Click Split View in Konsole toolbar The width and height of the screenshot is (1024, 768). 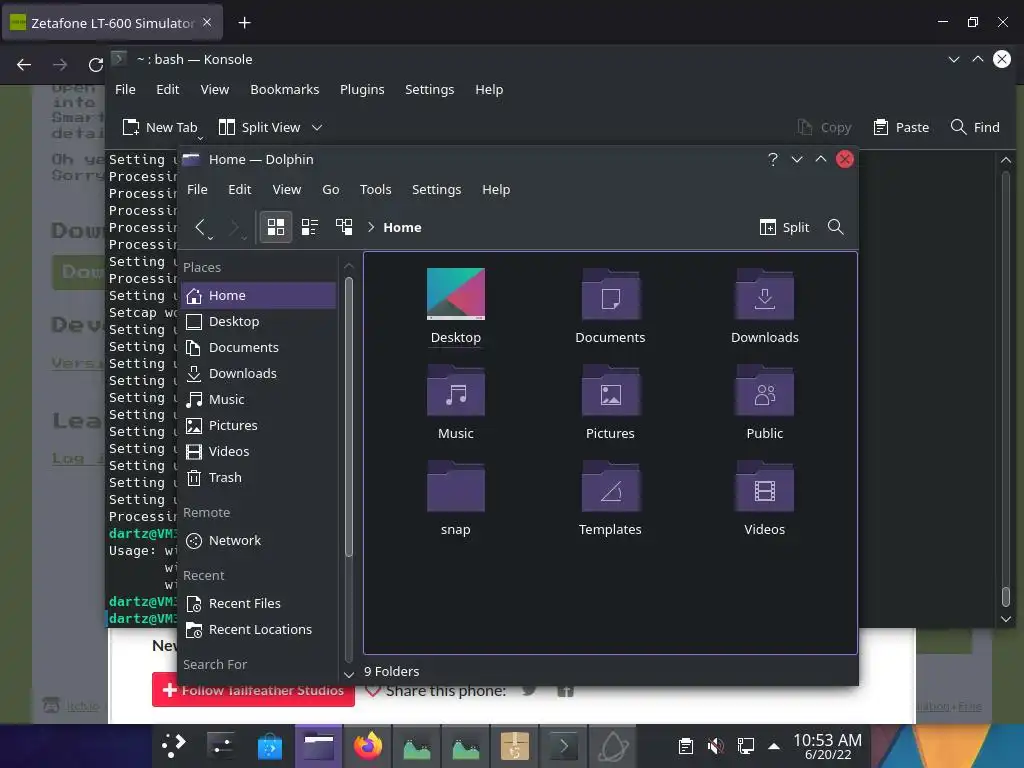click(x=260, y=127)
